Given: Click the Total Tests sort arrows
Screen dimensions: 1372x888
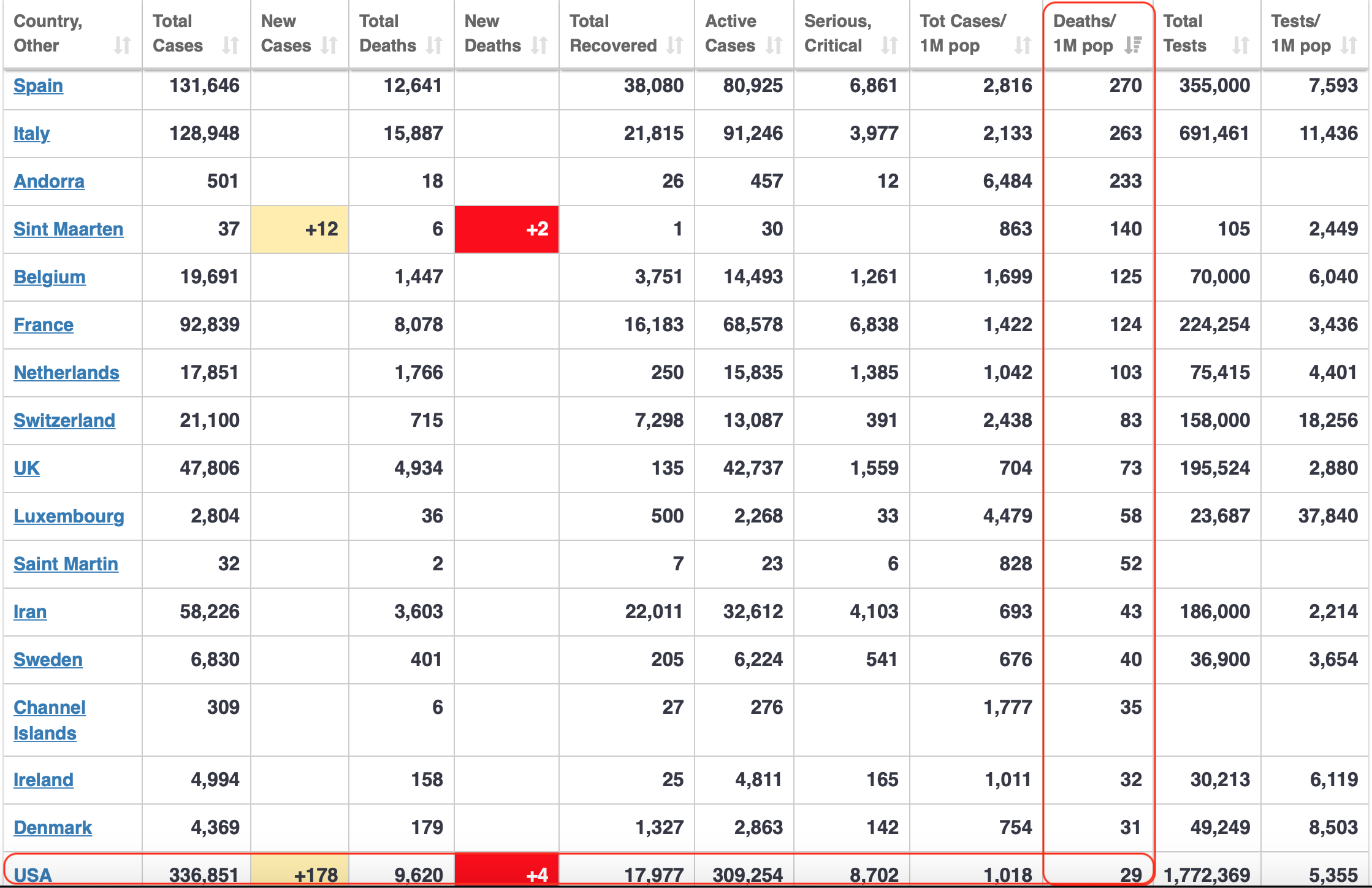Looking at the screenshot, I should [x=1241, y=45].
